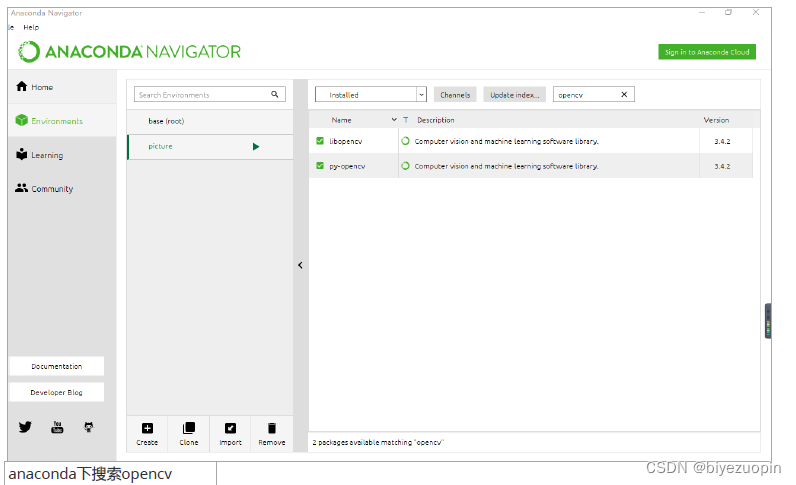Open the Home section
This screenshot has height=485, width=796.
pyautogui.click(x=62, y=87)
